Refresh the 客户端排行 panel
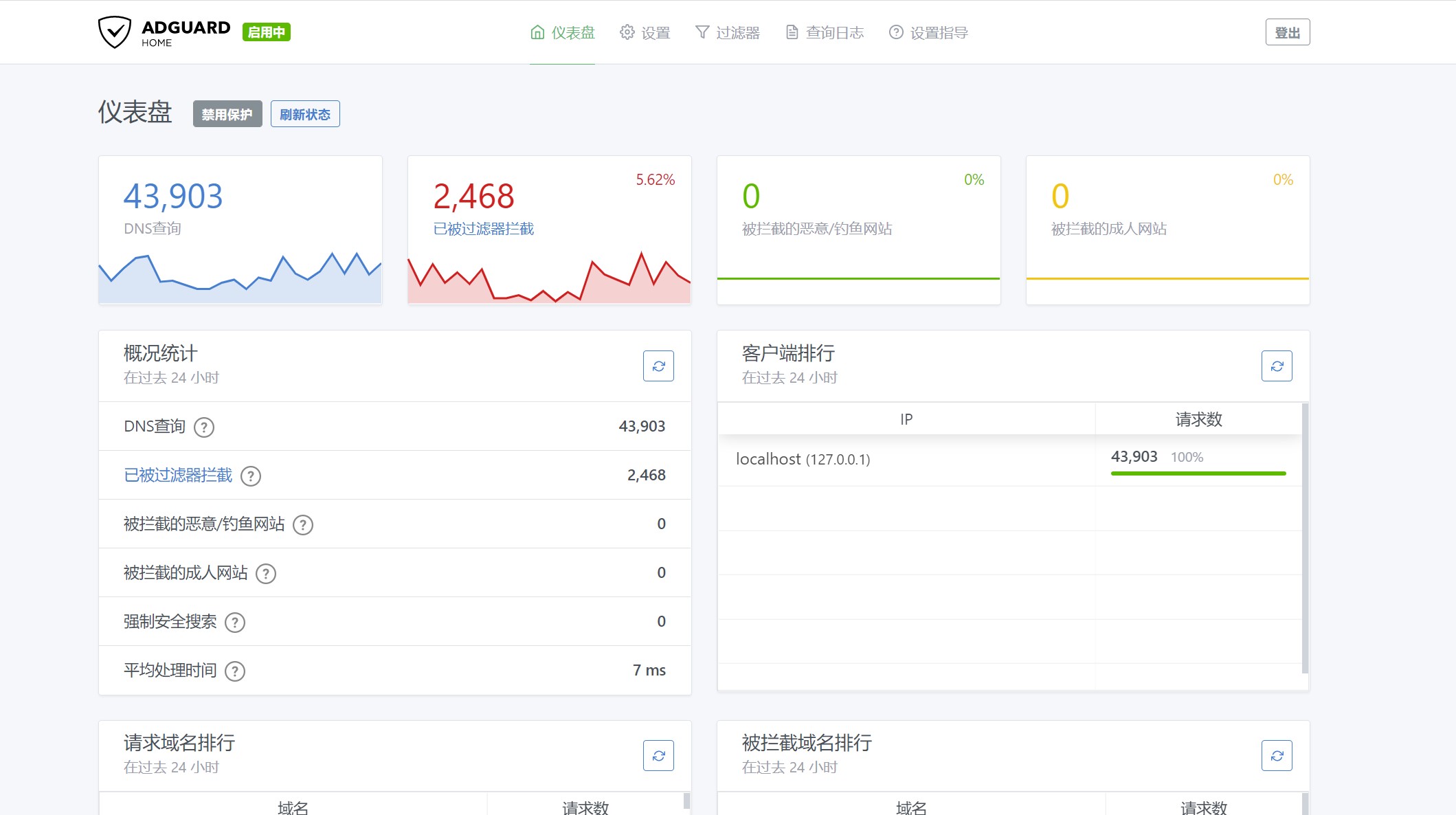This screenshot has height=815, width=1456. (1276, 366)
